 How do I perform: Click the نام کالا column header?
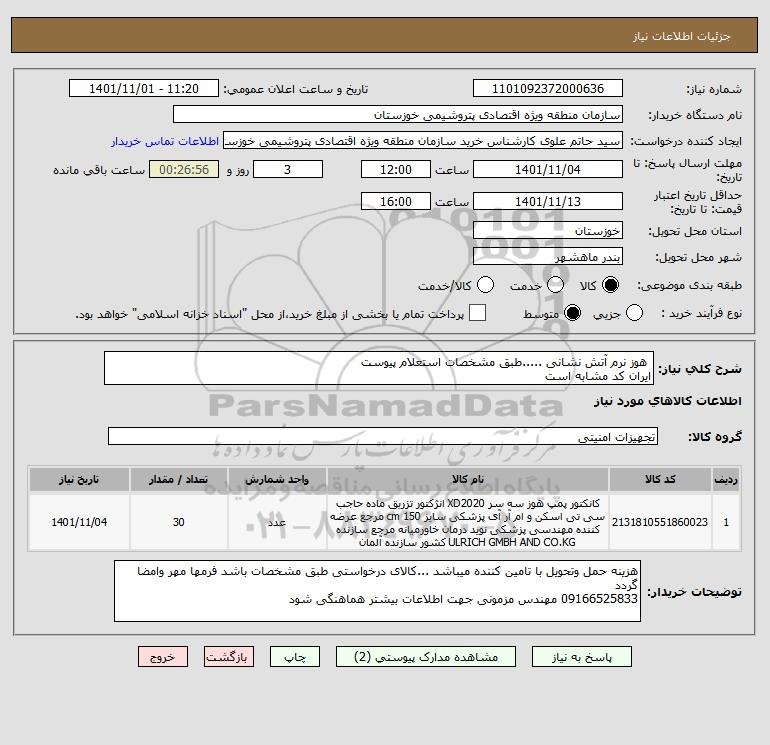[x=468, y=479]
